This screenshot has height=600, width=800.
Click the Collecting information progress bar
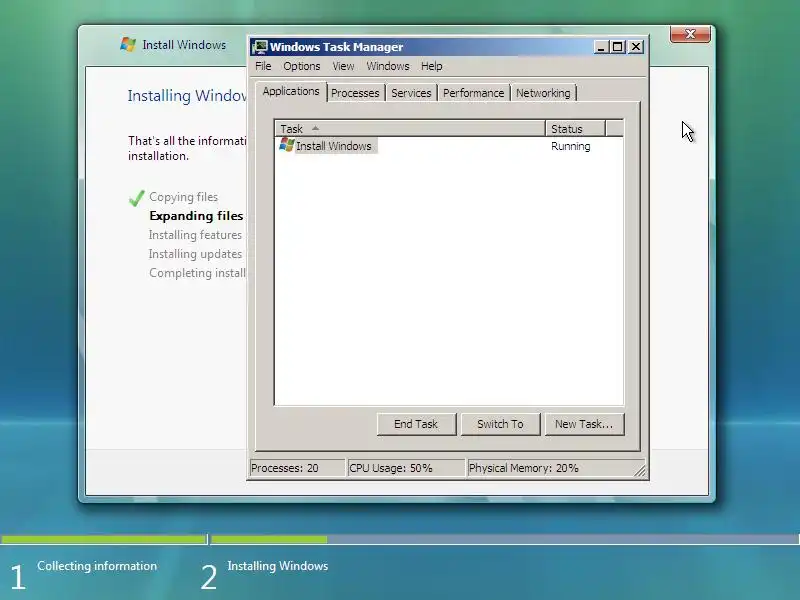(x=104, y=539)
